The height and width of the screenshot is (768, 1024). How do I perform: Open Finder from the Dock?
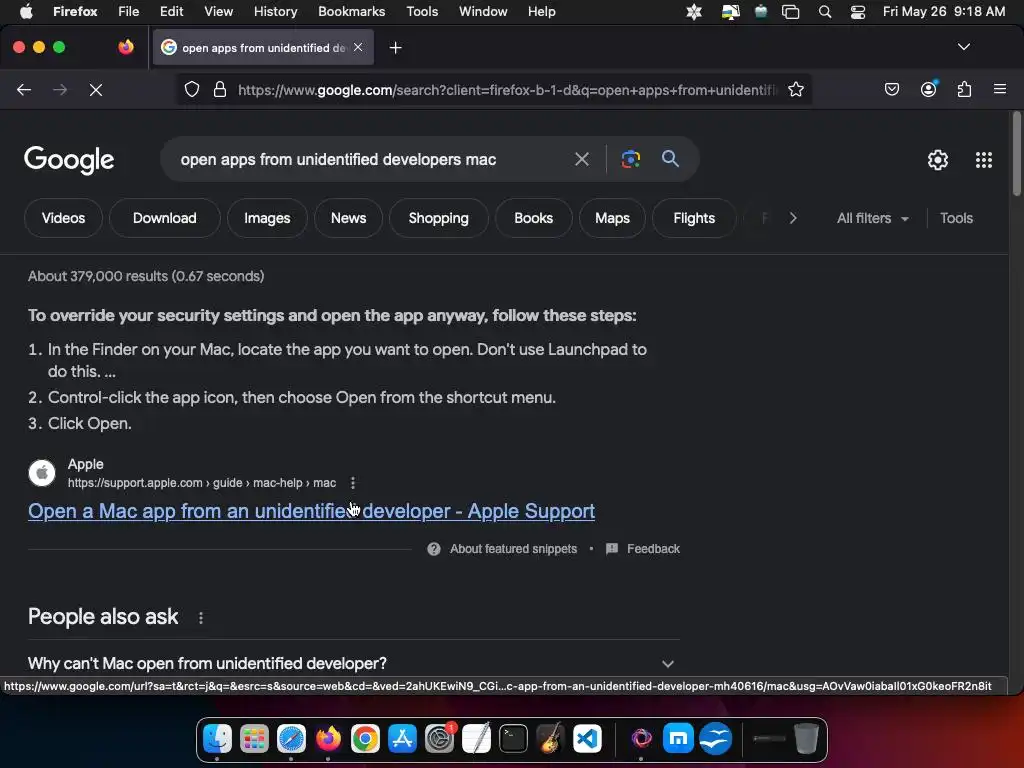click(x=217, y=739)
